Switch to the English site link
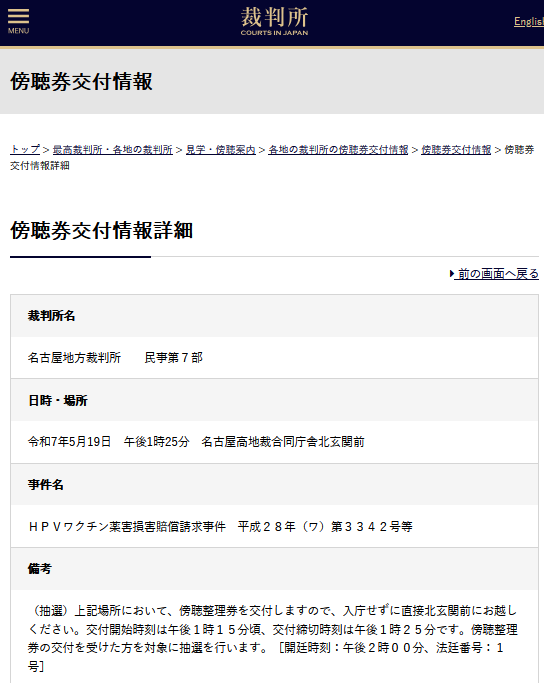 (x=529, y=21)
